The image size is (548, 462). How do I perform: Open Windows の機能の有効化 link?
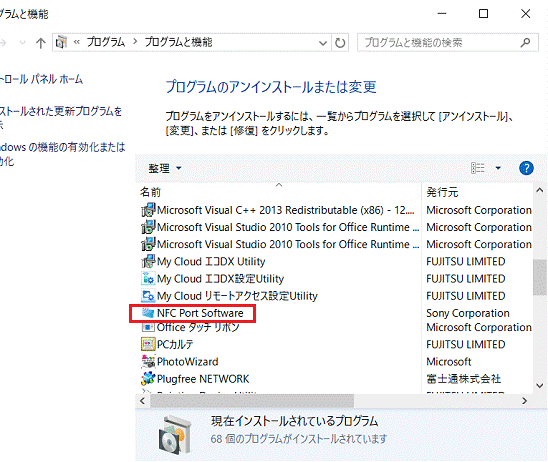click(x=62, y=154)
